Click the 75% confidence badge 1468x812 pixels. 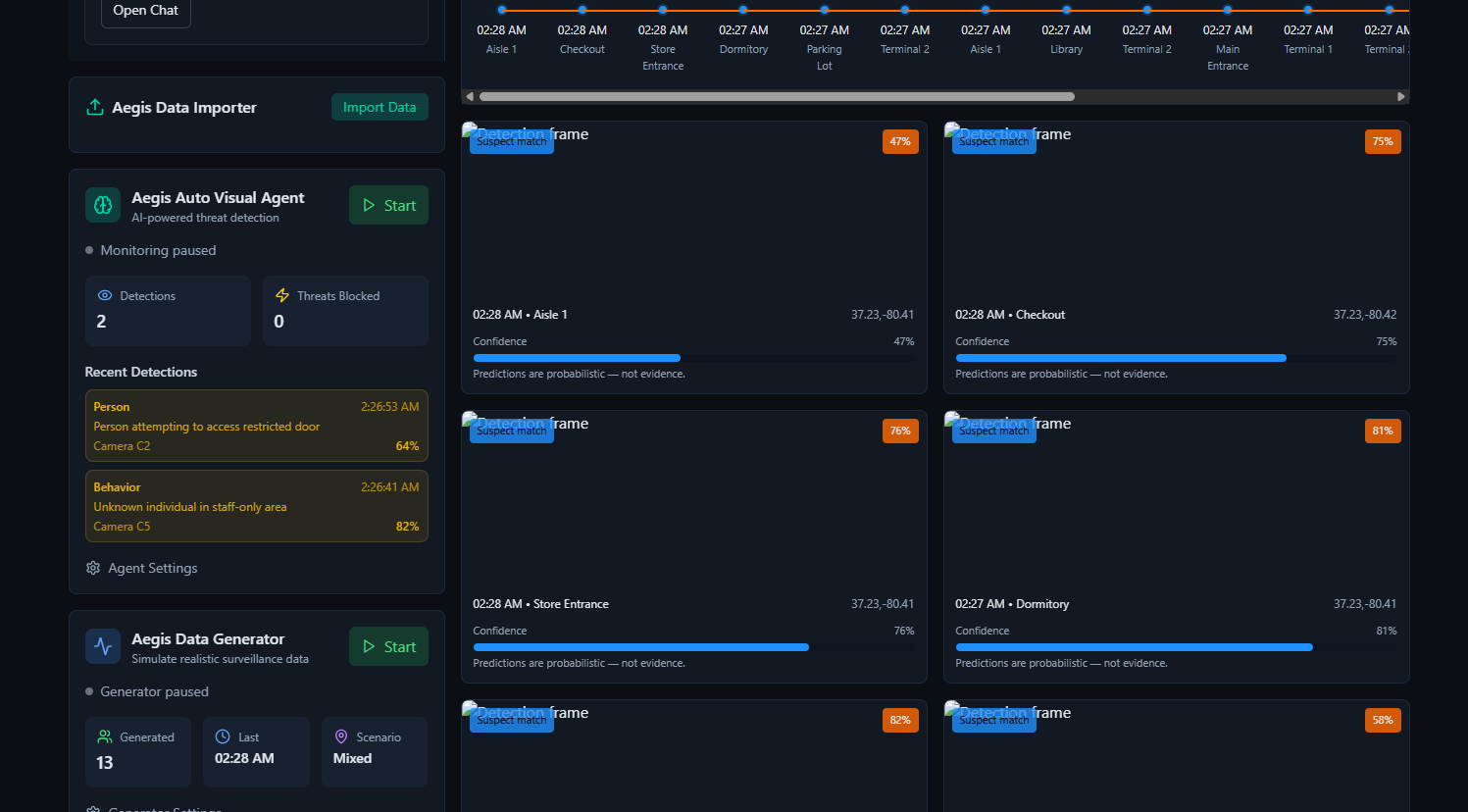pos(1383,141)
